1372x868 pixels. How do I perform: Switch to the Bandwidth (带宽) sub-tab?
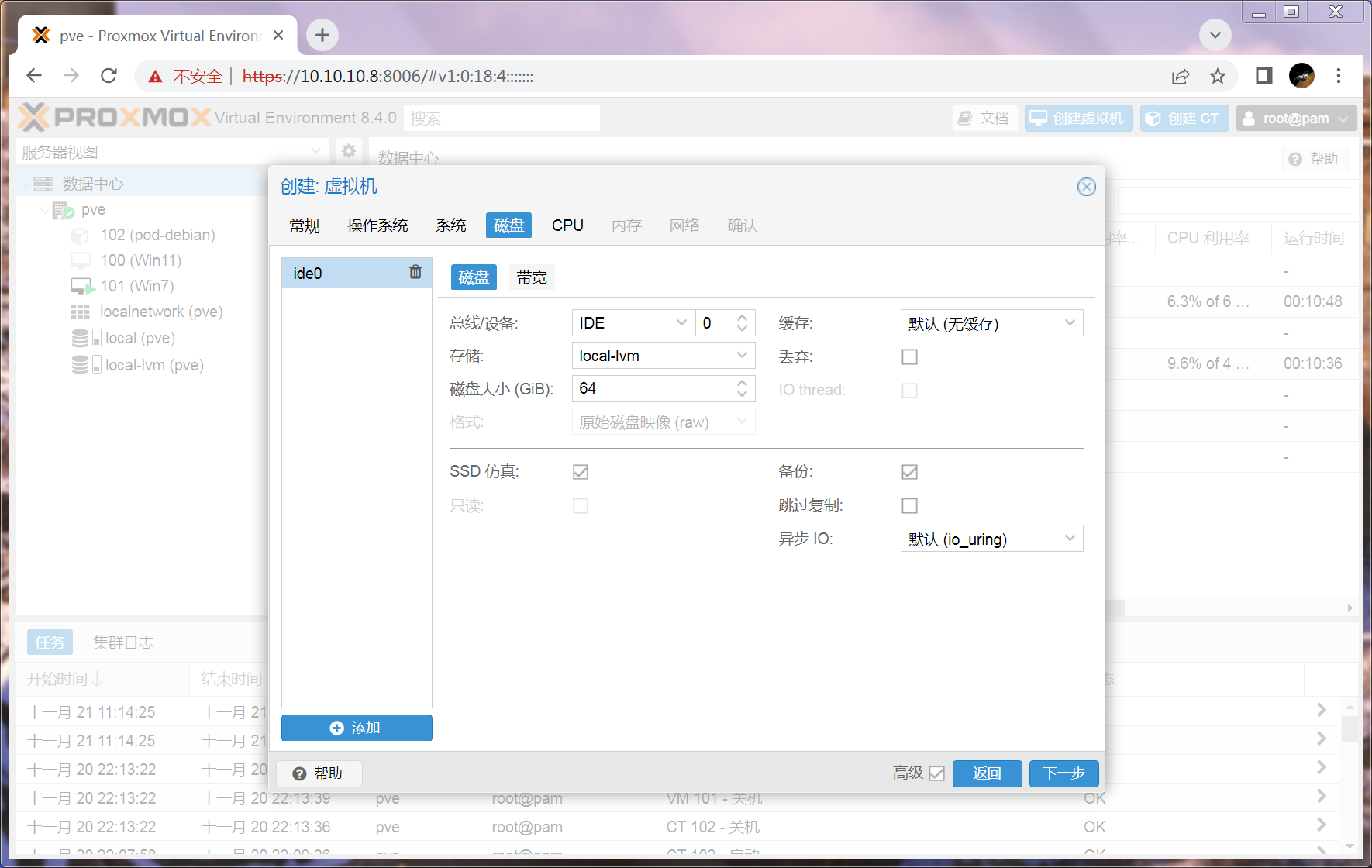[532, 277]
